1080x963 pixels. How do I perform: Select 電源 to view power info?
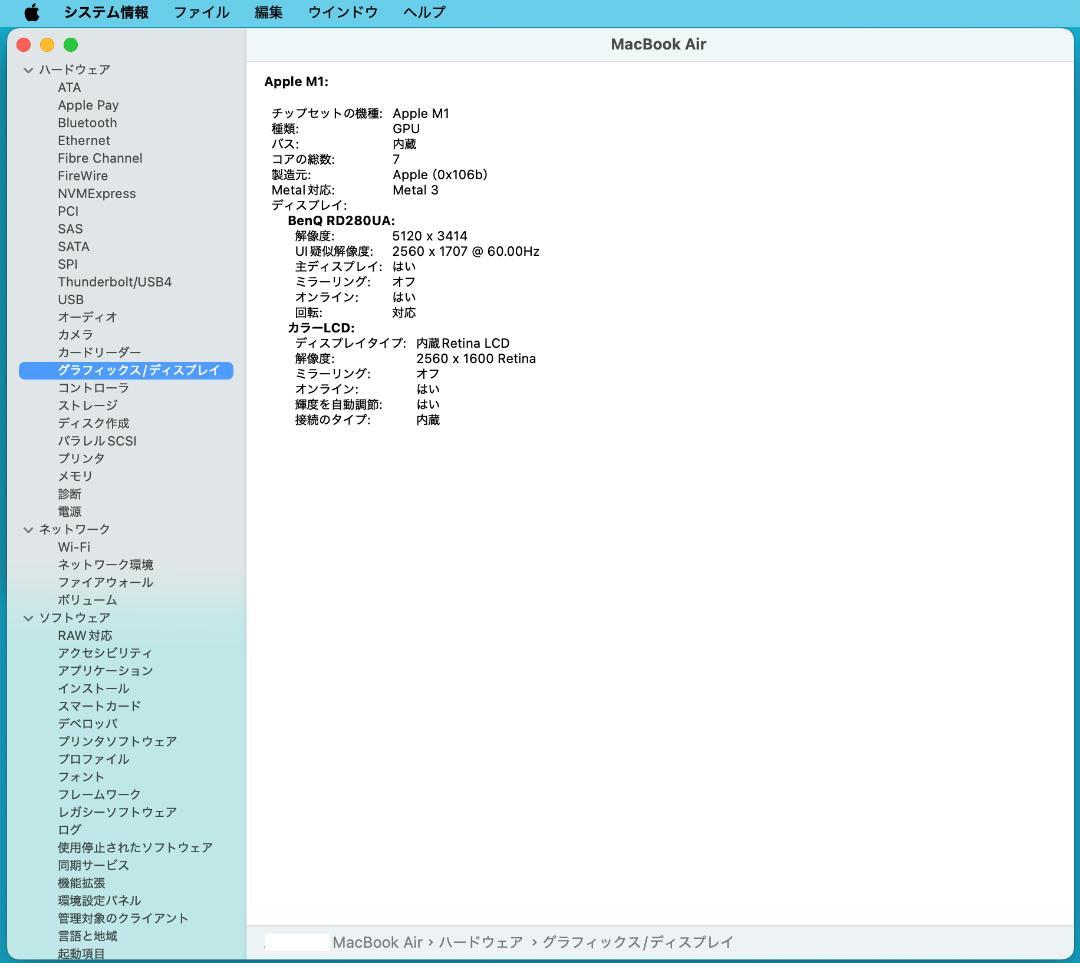(x=75, y=511)
